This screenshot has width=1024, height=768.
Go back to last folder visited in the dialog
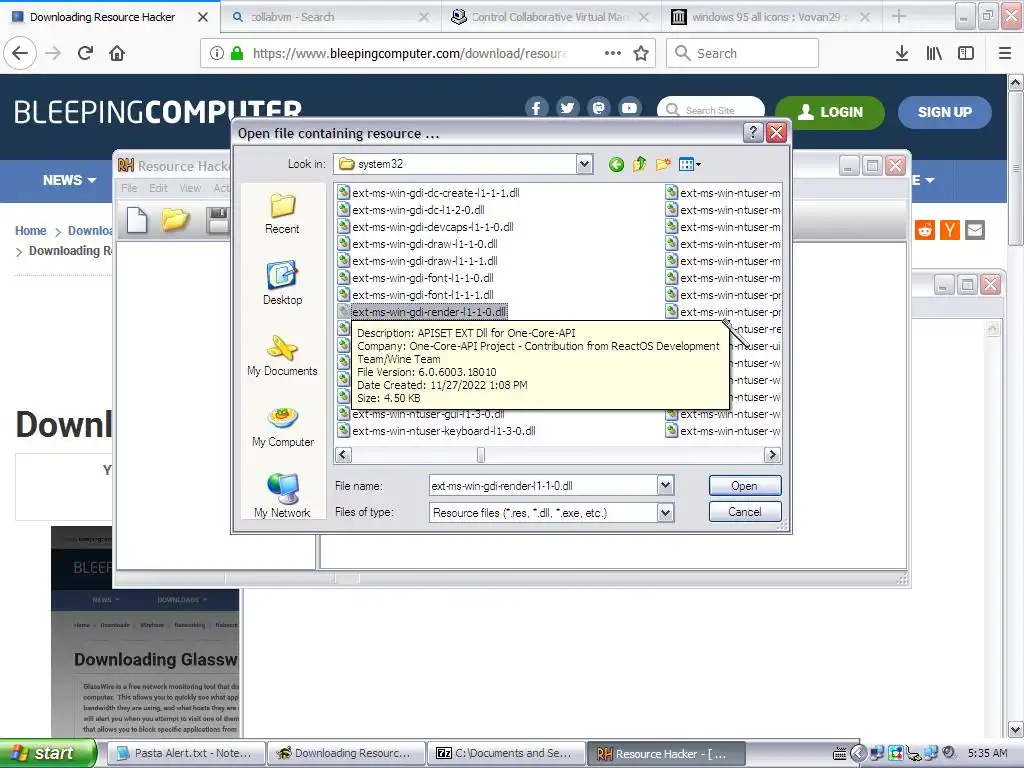tap(616, 165)
